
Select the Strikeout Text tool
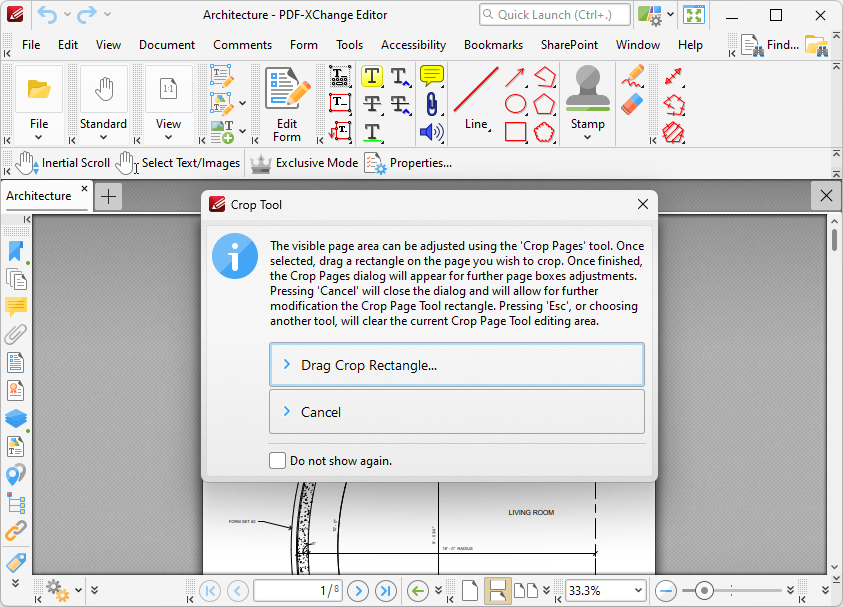tap(372, 103)
